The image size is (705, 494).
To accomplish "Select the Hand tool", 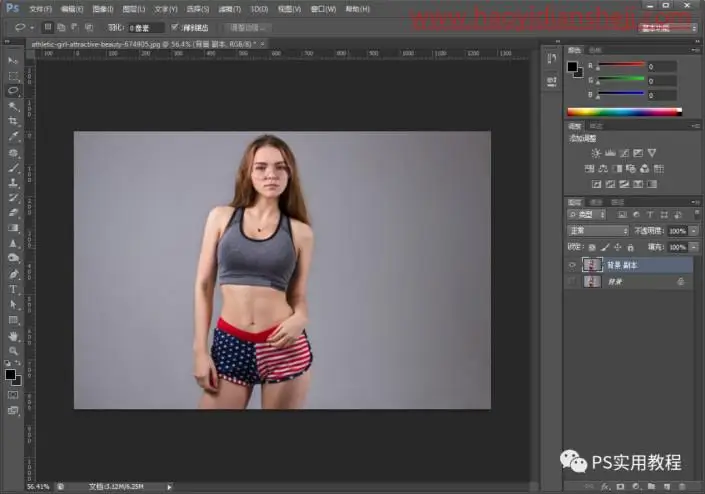I will click(13, 336).
